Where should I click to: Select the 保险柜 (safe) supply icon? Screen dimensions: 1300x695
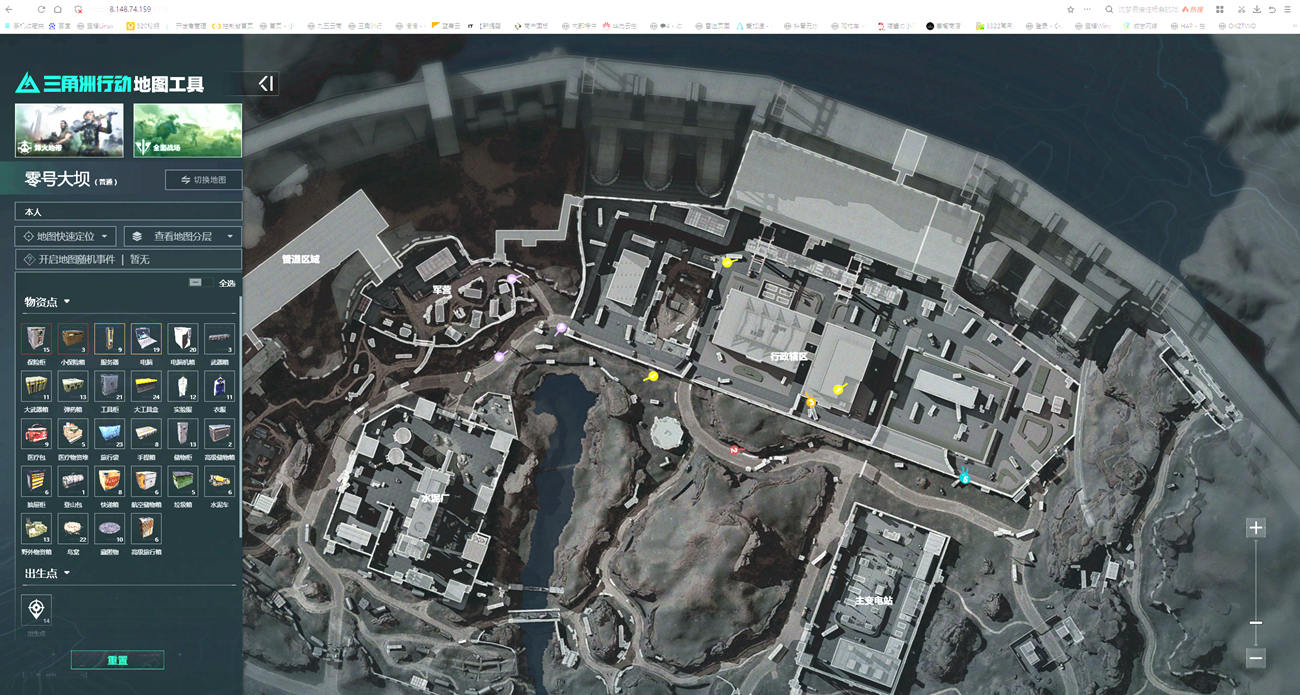tap(36, 338)
